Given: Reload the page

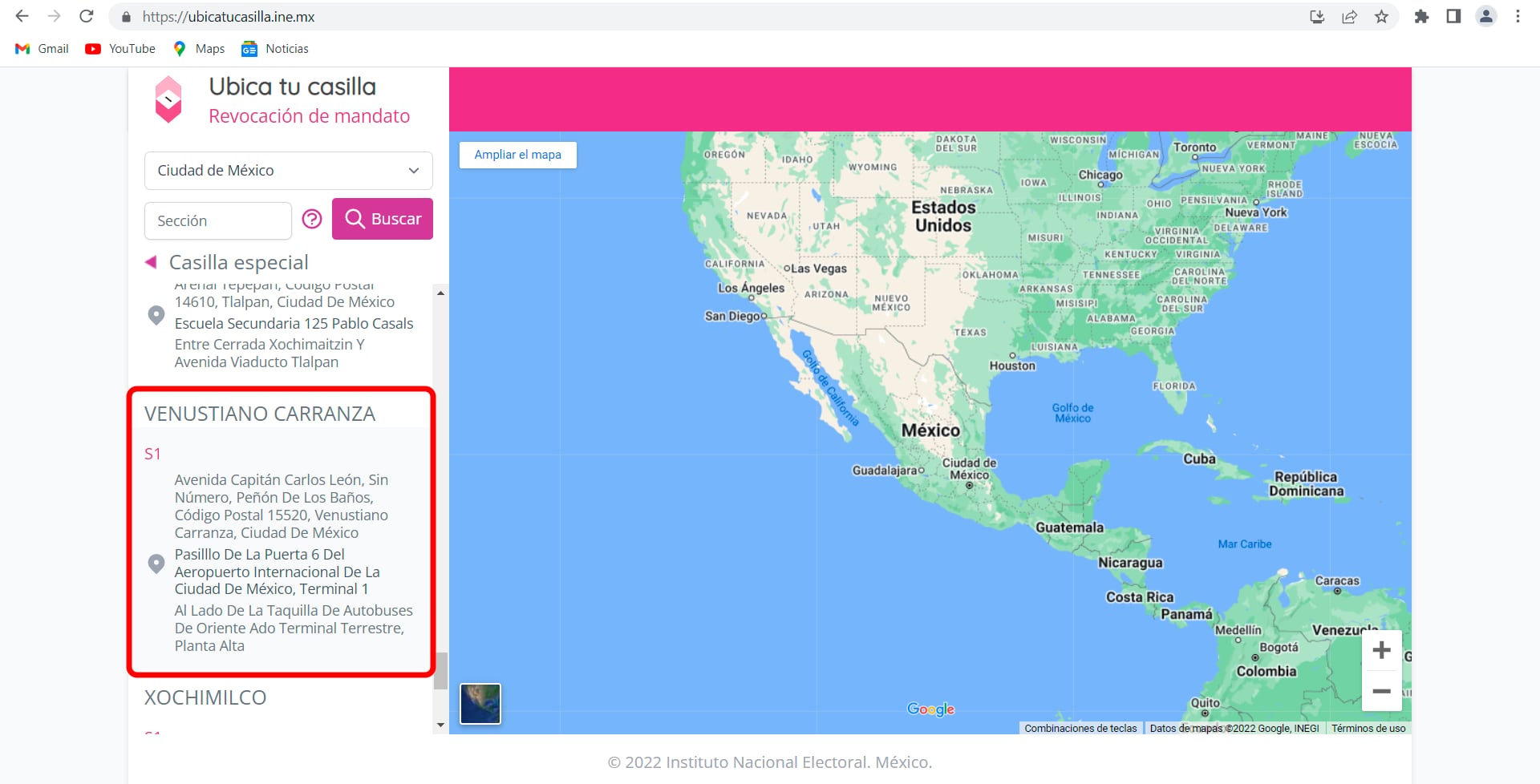Looking at the screenshot, I should (87, 17).
